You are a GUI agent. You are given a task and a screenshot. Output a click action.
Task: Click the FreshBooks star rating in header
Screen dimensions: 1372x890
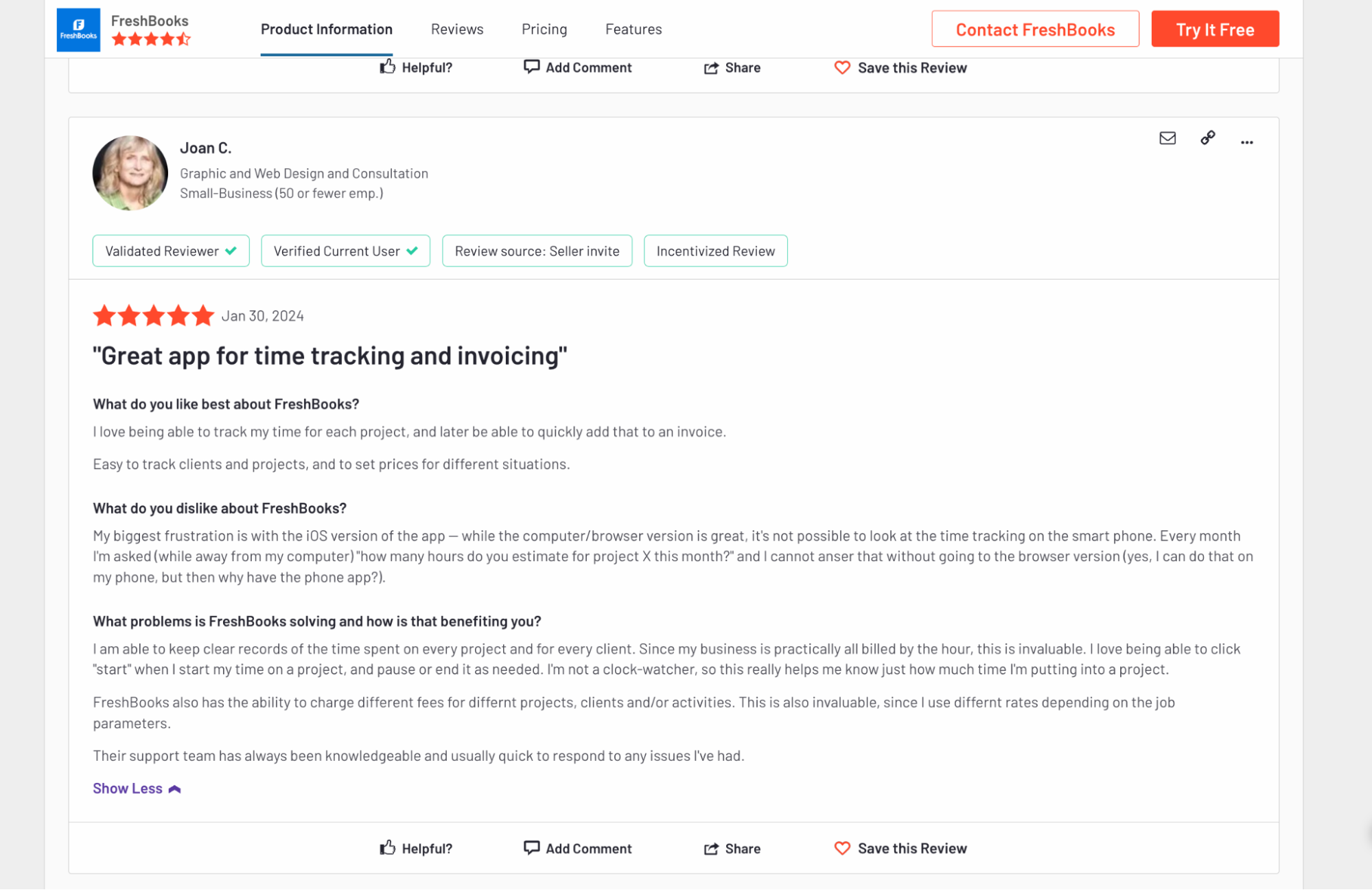151,39
